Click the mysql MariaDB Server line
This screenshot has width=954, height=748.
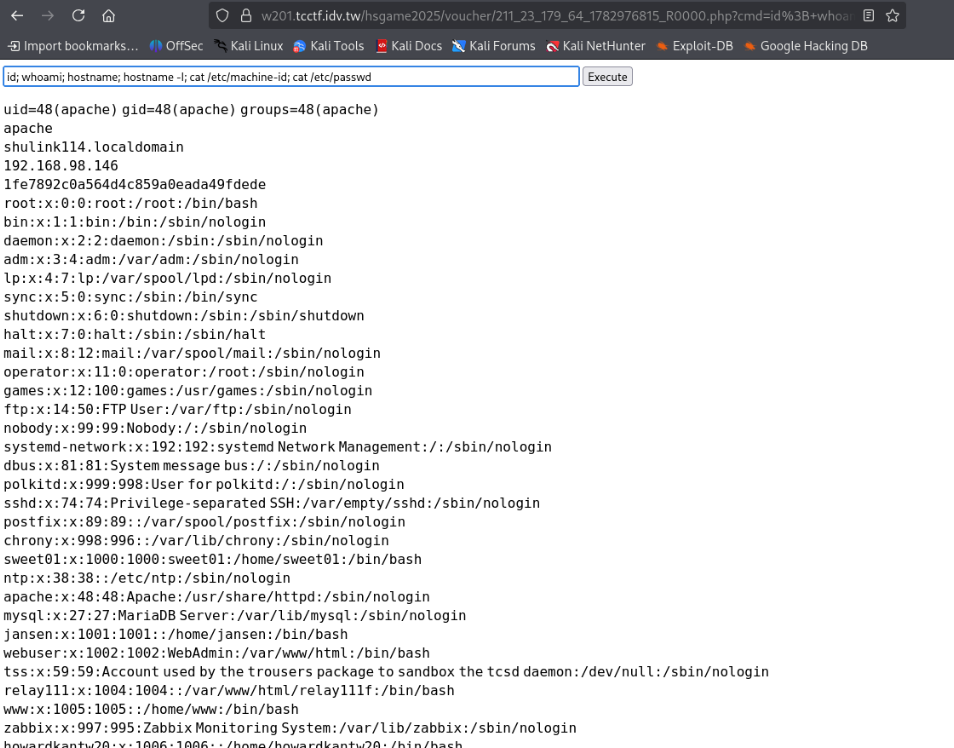click(235, 615)
